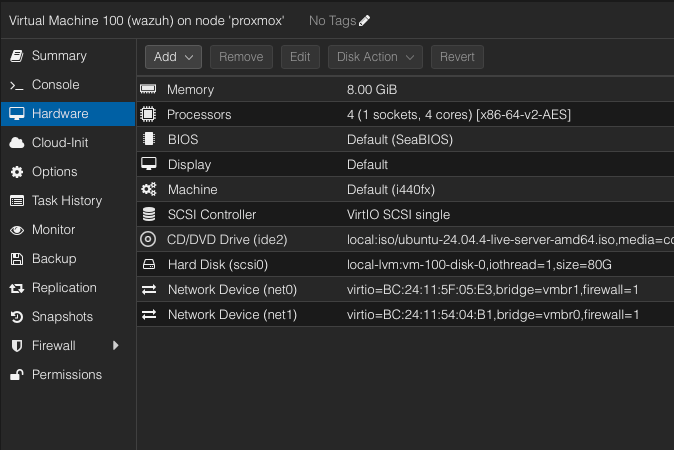Select the CD/DVD Drive (ide2) label
674x450 pixels.
227,239
